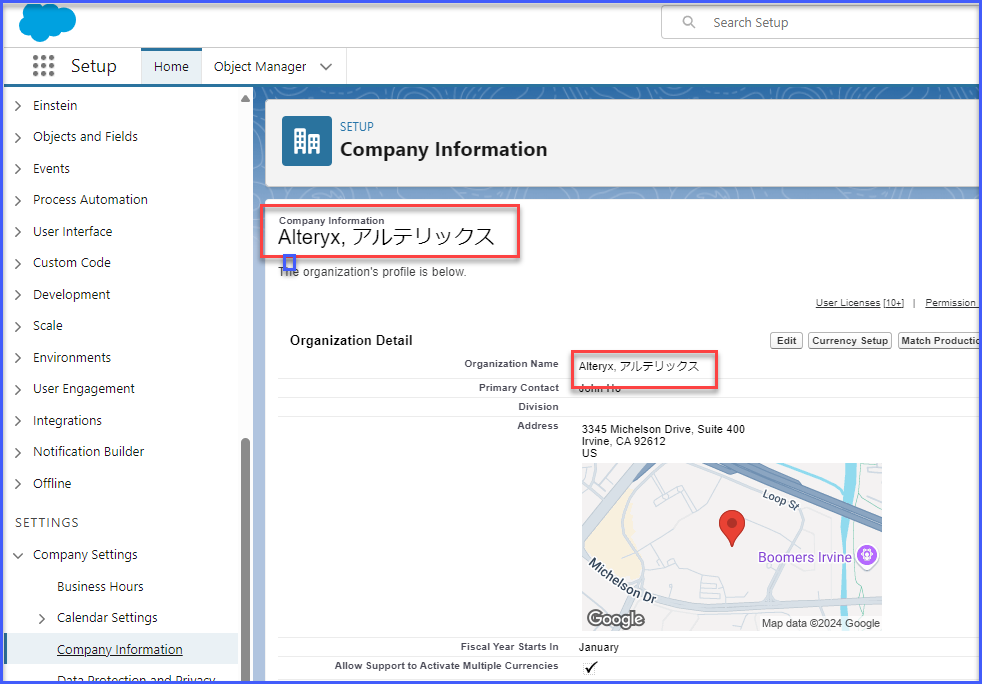Click the SETUP breadcrumb text

point(356,127)
